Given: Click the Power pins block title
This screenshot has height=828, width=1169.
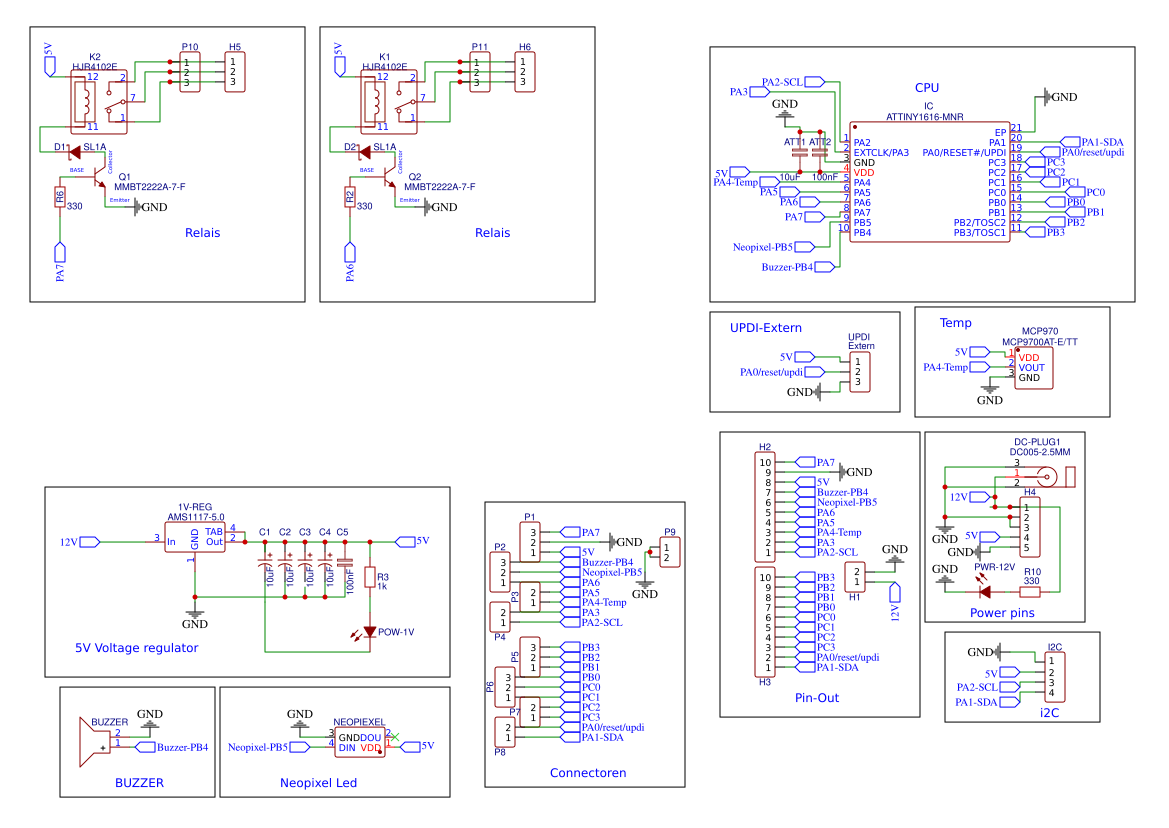Looking at the screenshot, I should [1002, 613].
